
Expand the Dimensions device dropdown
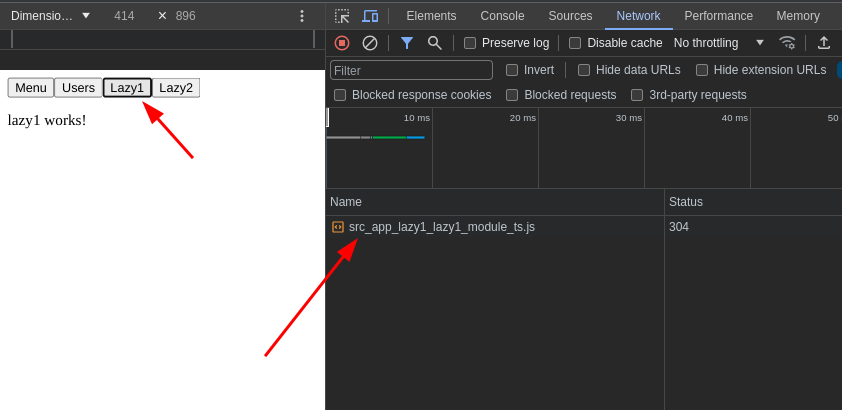pos(50,16)
